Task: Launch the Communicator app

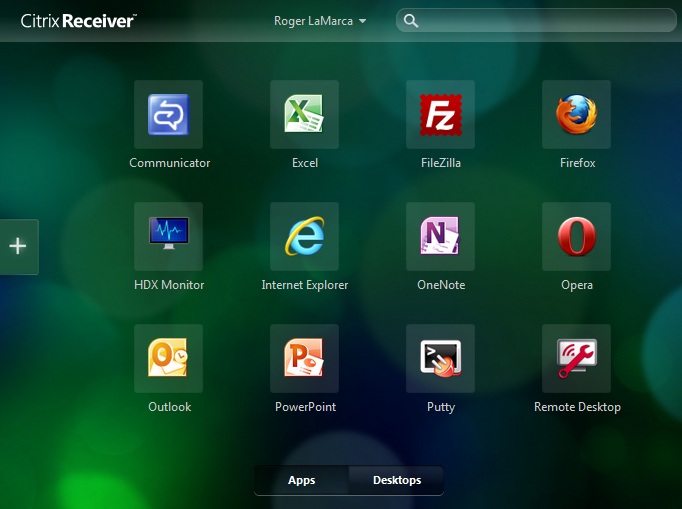Action: point(168,115)
